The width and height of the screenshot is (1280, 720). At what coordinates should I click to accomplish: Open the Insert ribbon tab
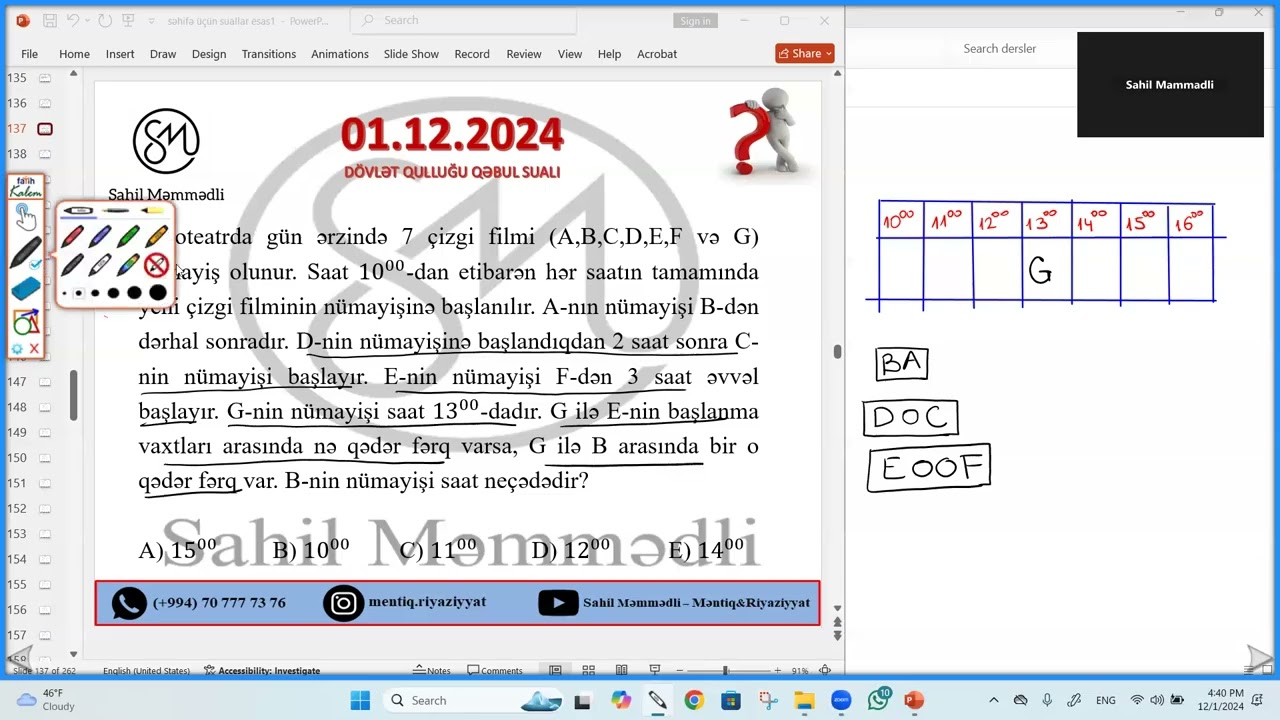tap(120, 54)
